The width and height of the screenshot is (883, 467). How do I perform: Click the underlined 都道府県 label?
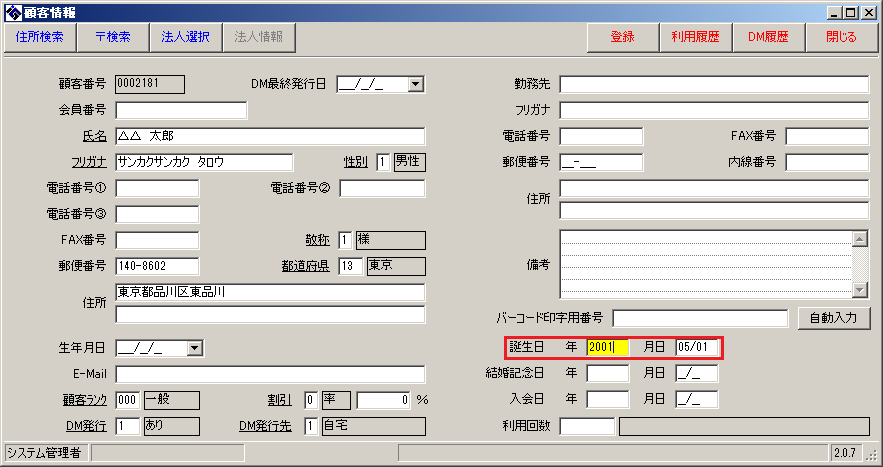tap(305, 266)
